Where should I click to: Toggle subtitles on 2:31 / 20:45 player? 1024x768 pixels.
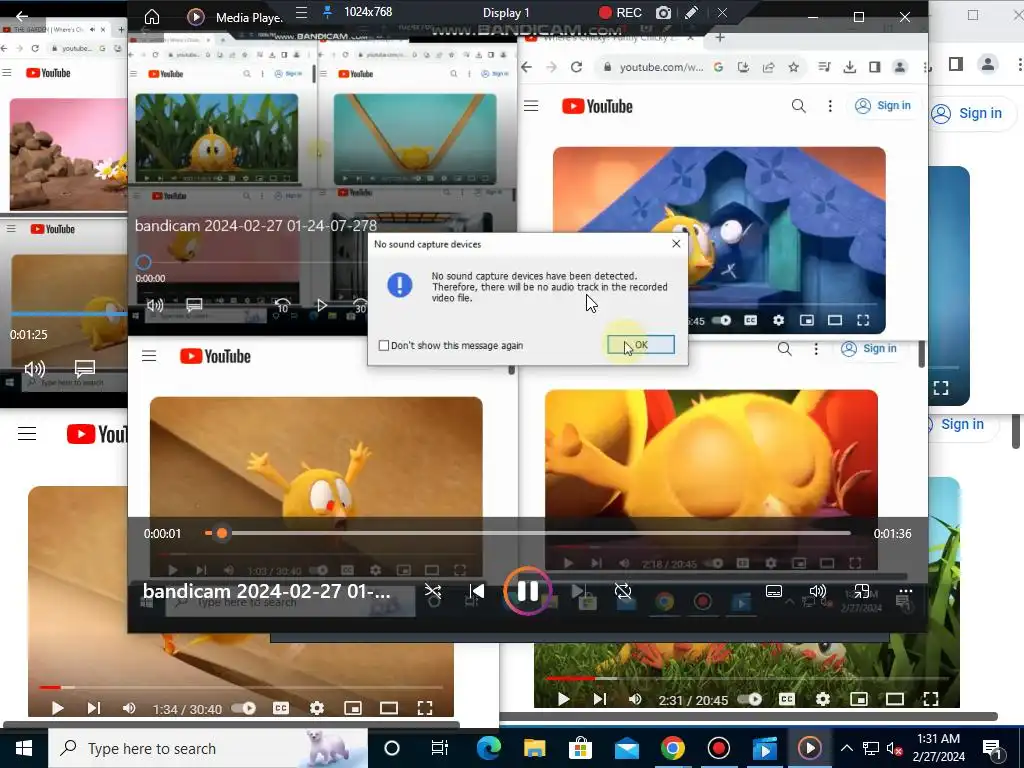coord(787,699)
